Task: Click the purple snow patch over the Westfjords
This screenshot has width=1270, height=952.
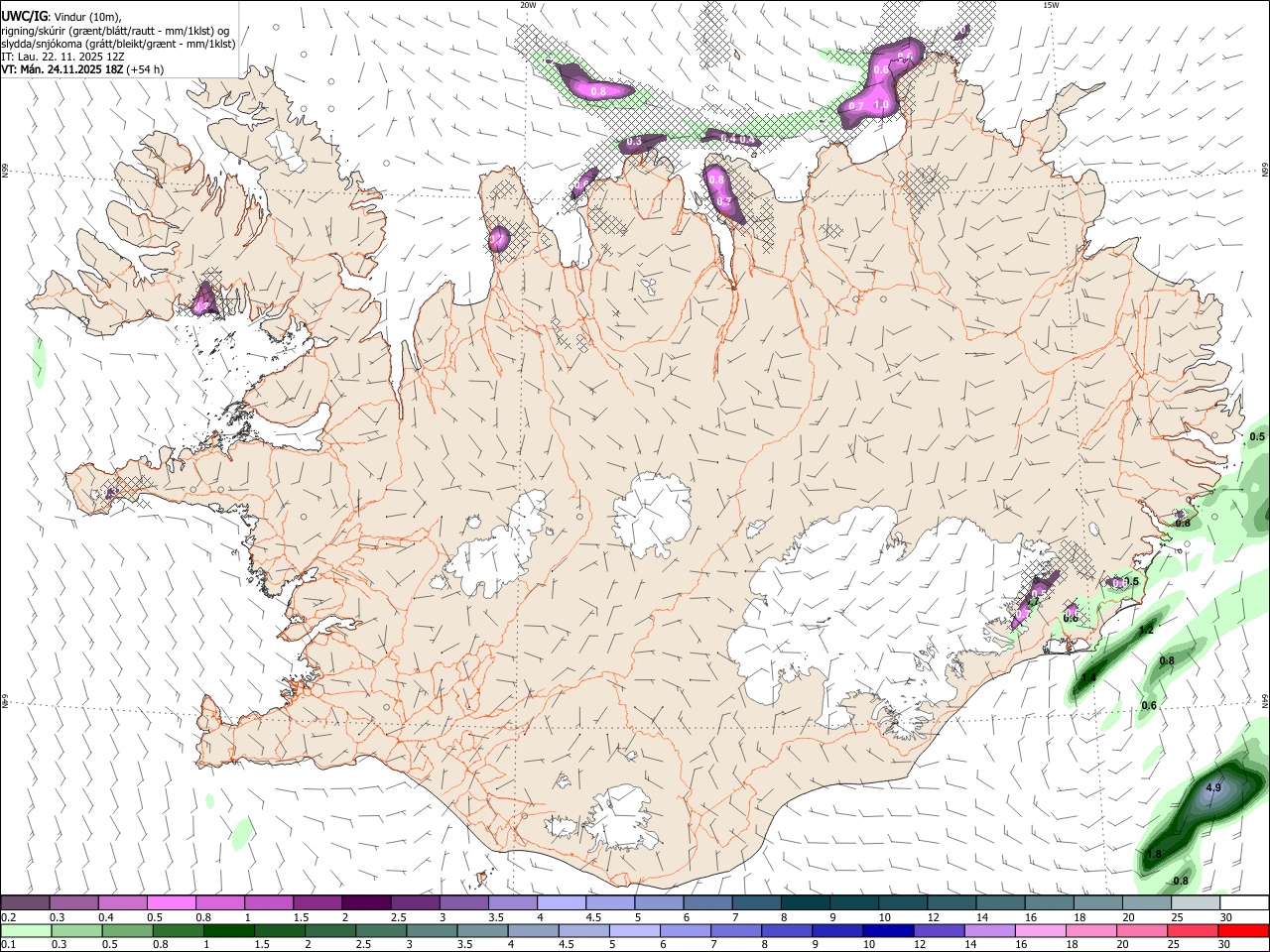Action: click(x=204, y=297)
